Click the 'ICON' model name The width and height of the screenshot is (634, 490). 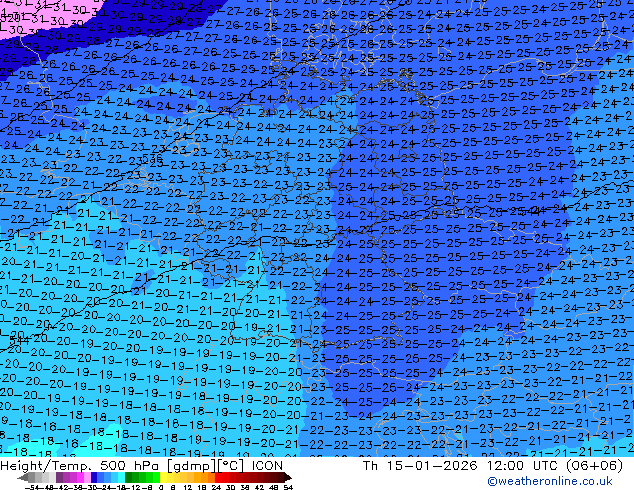[x=267, y=466]
